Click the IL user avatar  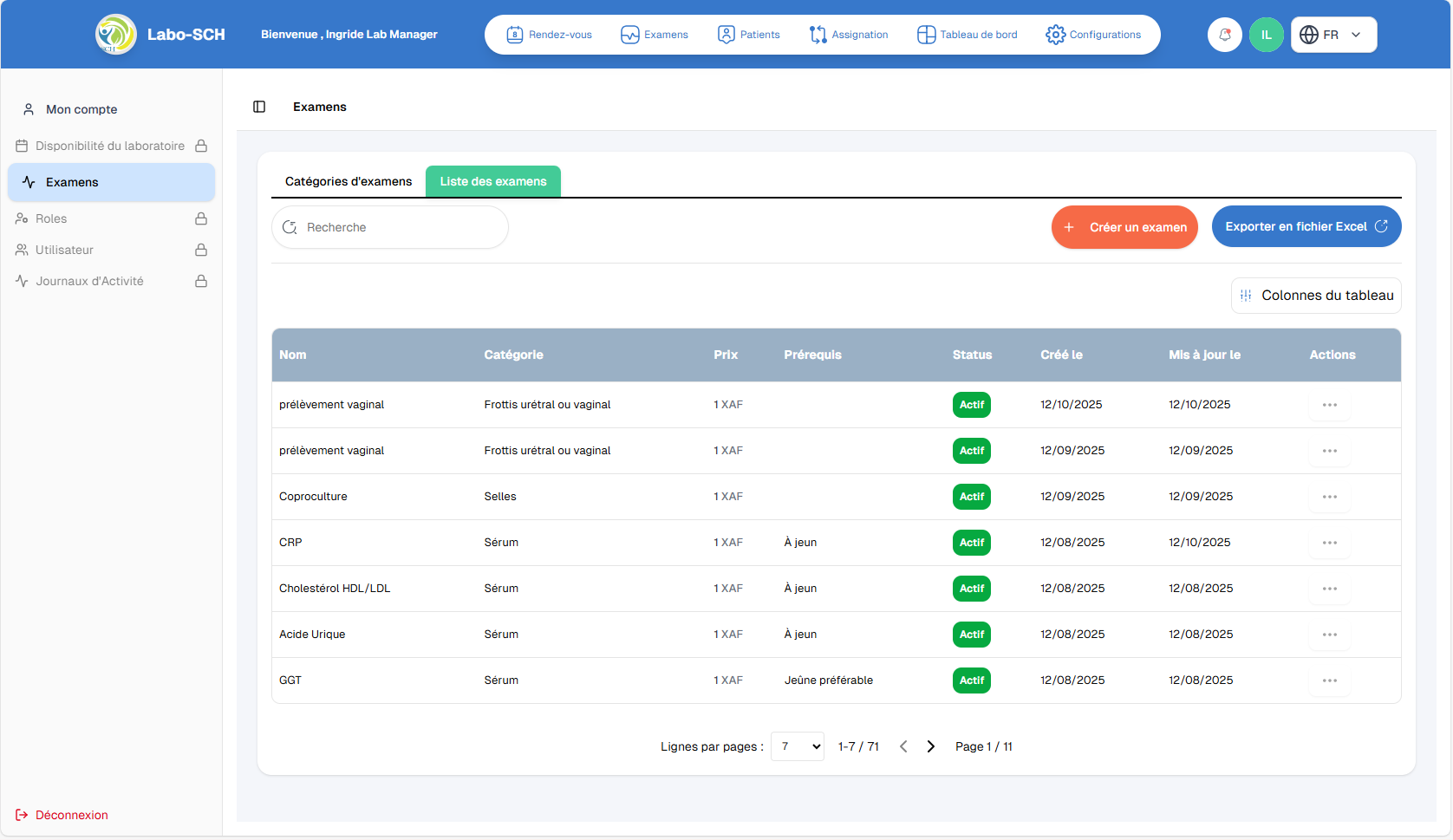[1266, 35]
